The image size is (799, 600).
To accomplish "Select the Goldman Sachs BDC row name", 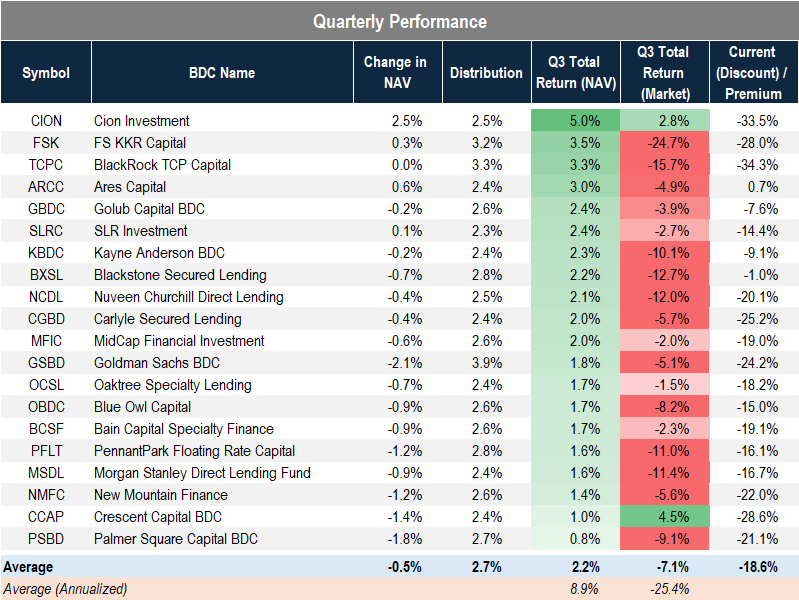I will [156, 363].
